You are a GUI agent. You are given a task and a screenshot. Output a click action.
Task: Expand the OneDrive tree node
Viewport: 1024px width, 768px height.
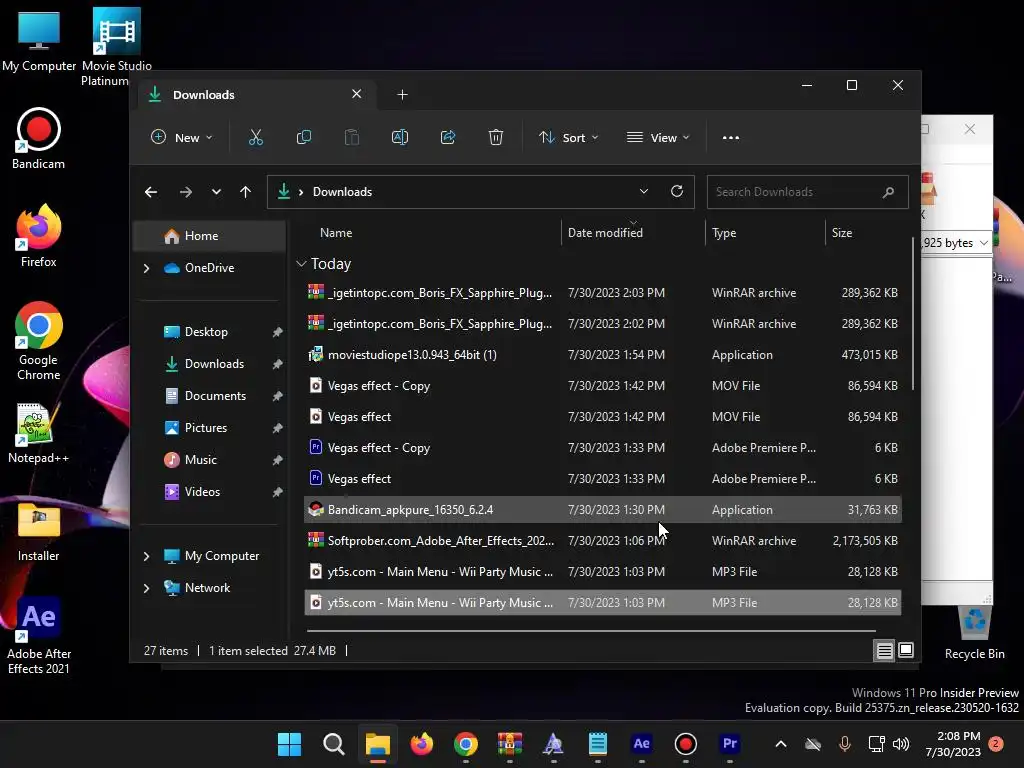[x=146, y=268]
